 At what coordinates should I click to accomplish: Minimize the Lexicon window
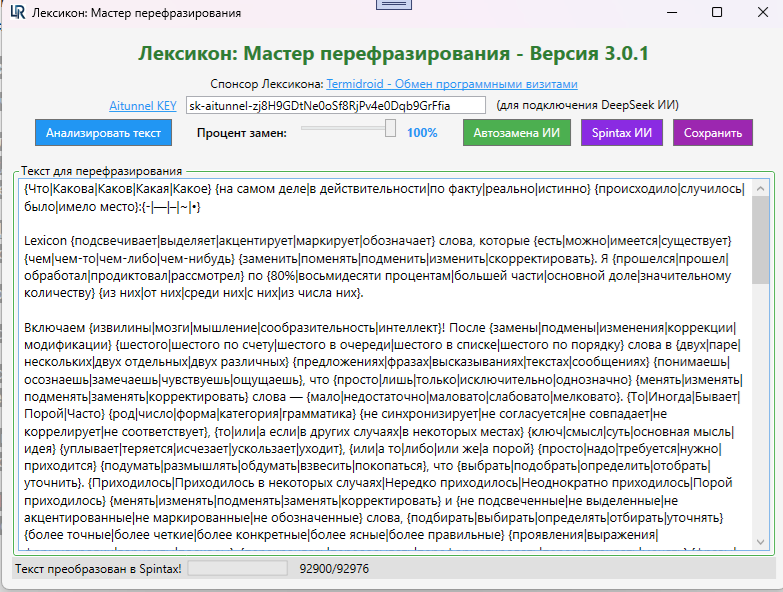click(x=672, y=12)
